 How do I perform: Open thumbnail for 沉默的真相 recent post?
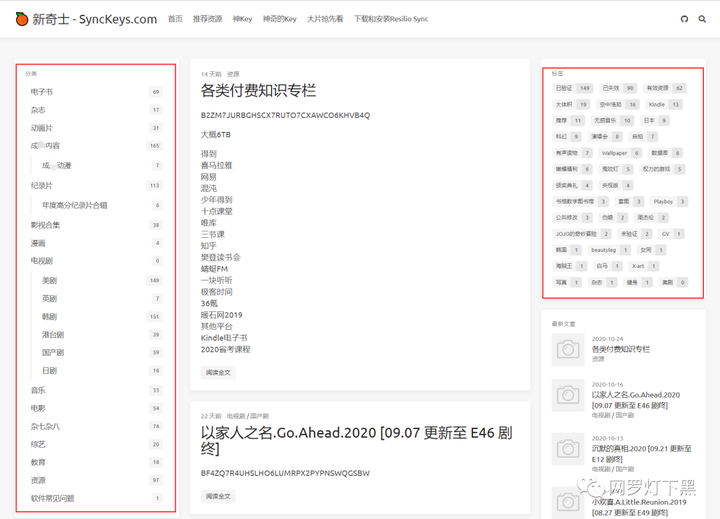(568, 449)
